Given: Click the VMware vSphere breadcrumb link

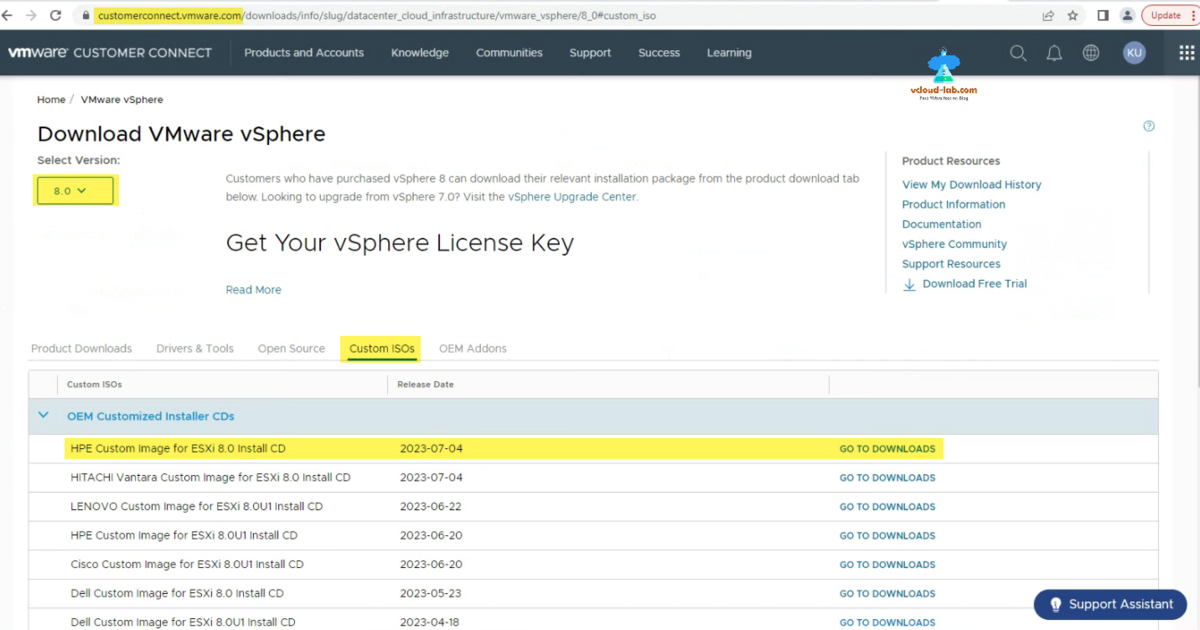Looking at the screenshot, I should pos(122,100).
